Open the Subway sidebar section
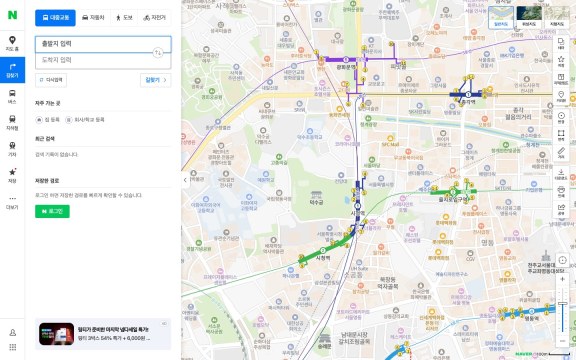The width and height of the screenshot is (576, 360). [12, 123]
